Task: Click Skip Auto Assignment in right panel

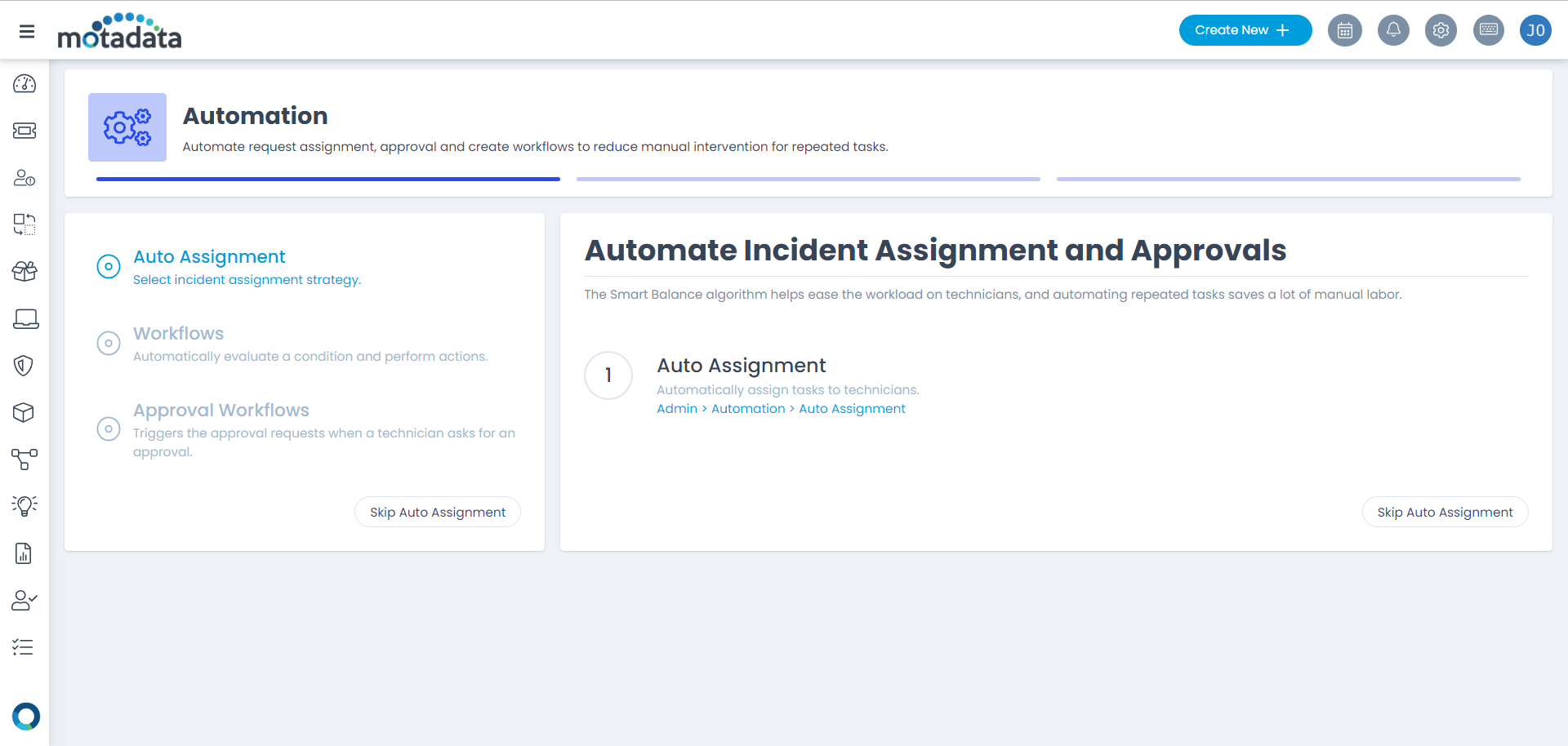Action: 1444,512
